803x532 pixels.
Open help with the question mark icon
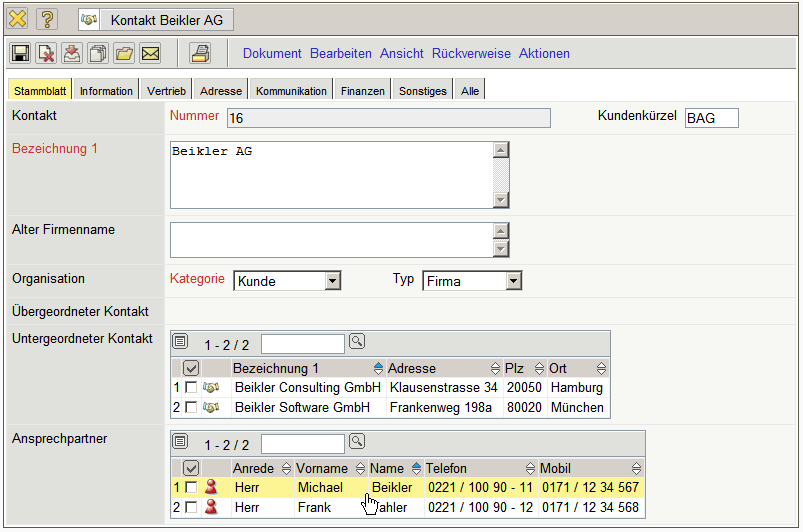(x=47, y=19)
